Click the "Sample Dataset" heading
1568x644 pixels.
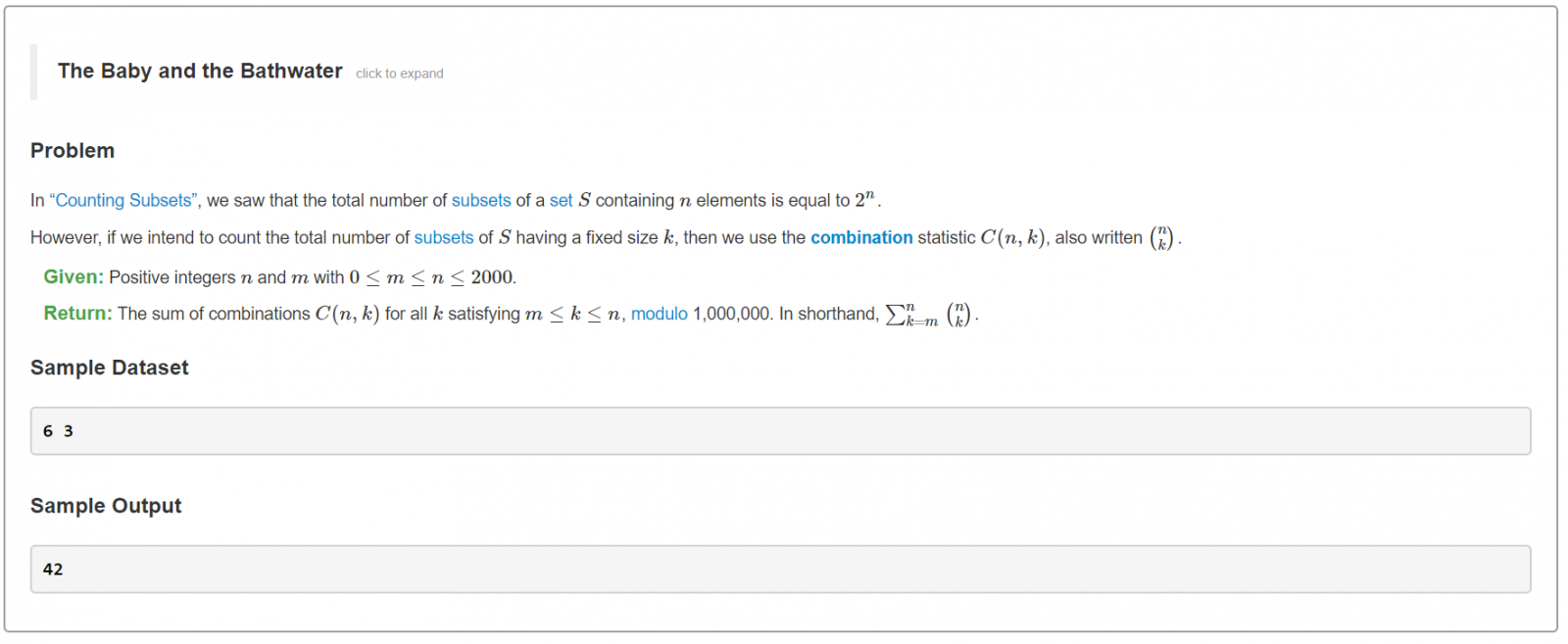click(109, 368)
